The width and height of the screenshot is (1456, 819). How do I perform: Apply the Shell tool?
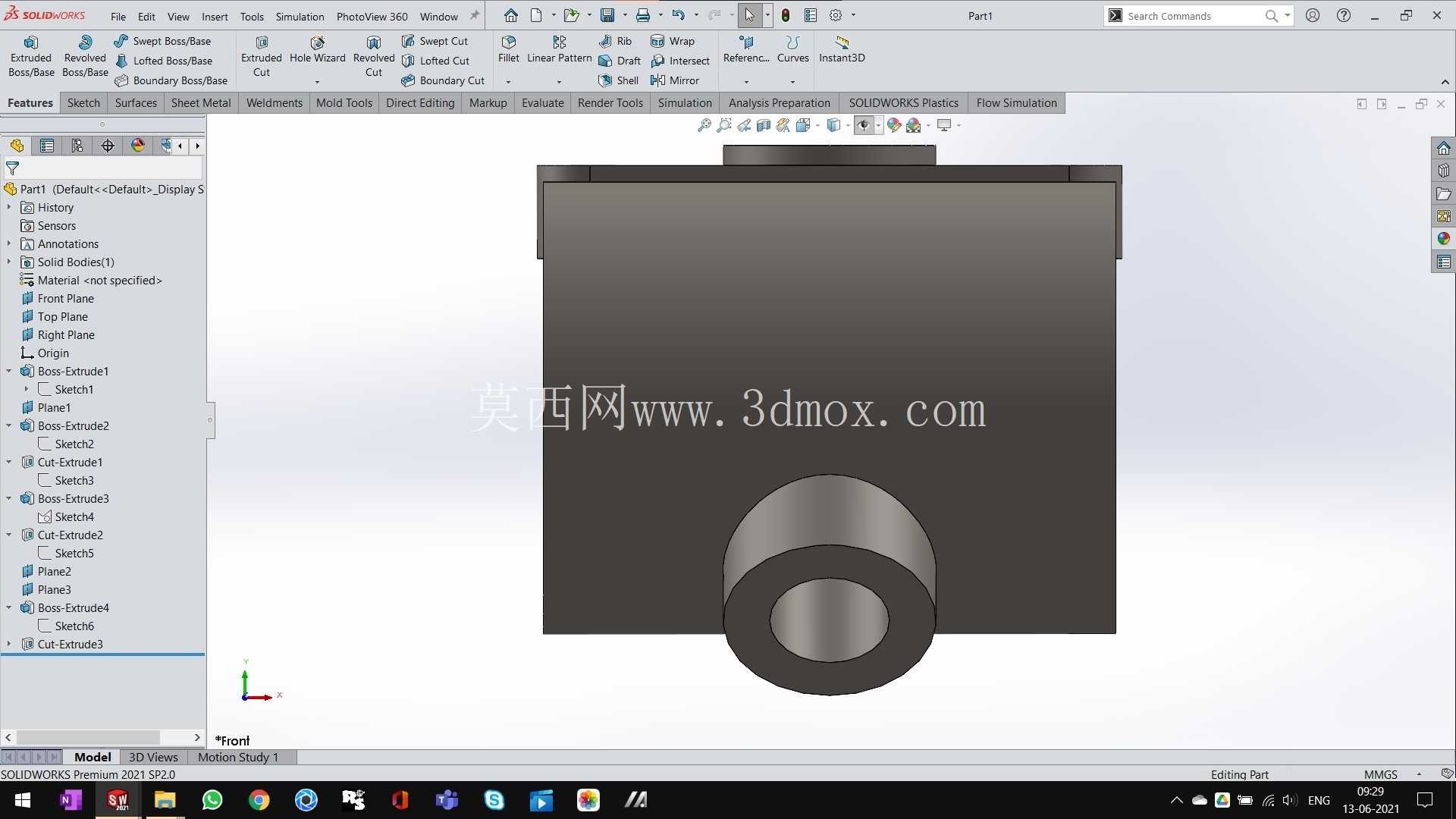point(618,80)
